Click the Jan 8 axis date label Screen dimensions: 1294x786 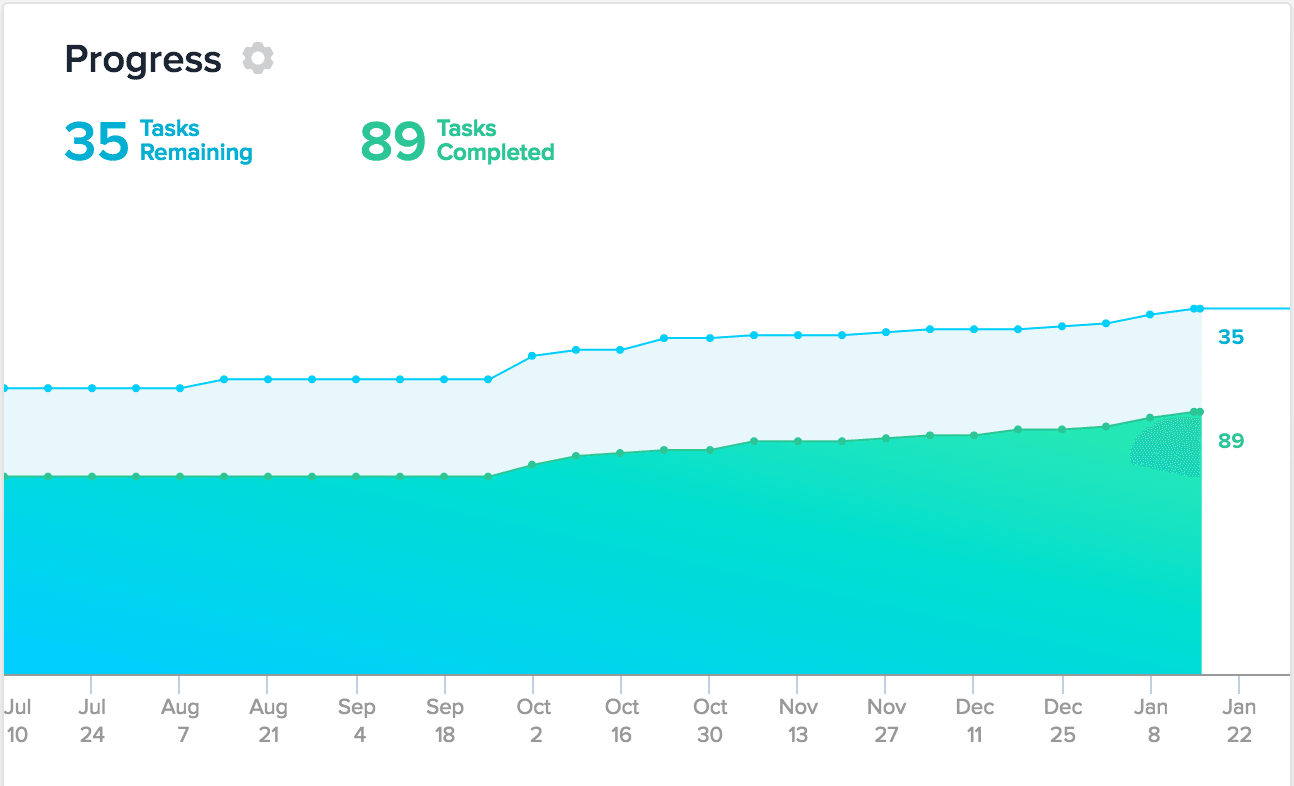(x=1151, y=721)
